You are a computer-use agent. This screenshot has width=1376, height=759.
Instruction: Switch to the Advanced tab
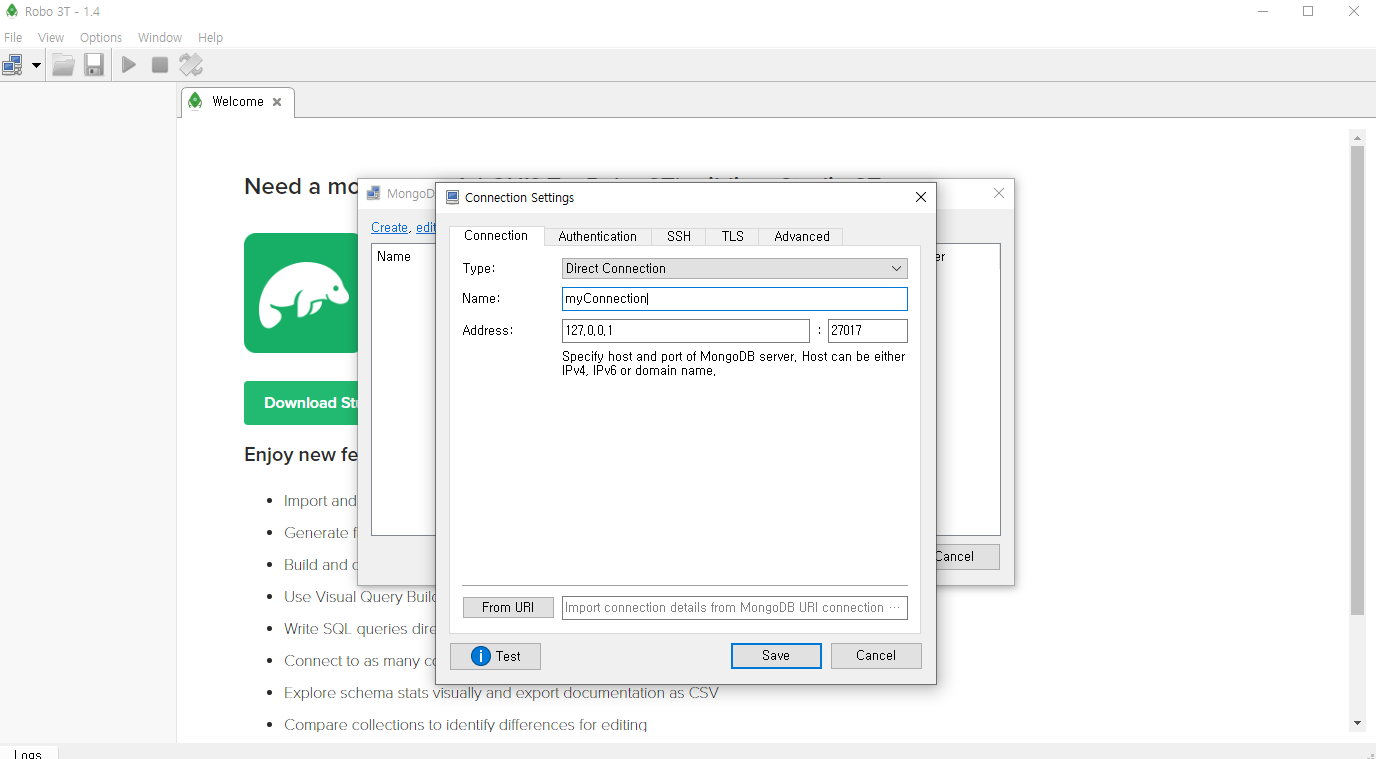click(802, 236)
